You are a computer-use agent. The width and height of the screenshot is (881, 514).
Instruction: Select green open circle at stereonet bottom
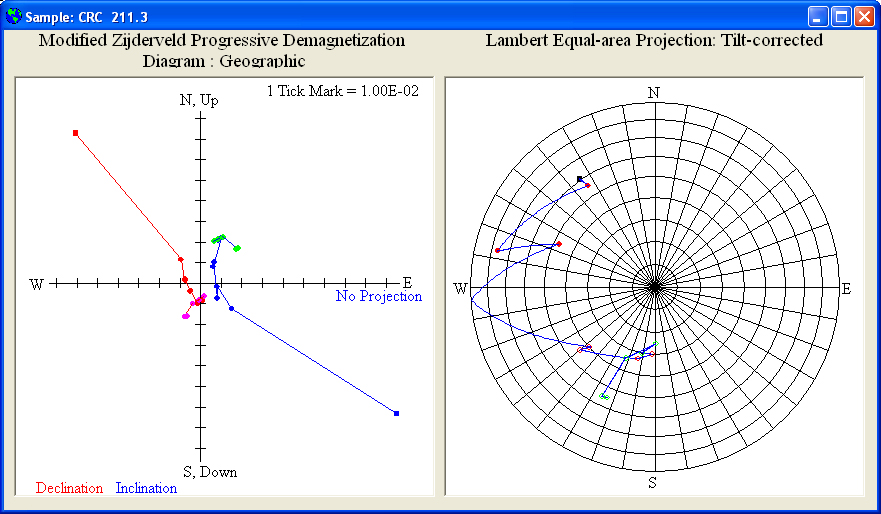(x=604, y=397)
